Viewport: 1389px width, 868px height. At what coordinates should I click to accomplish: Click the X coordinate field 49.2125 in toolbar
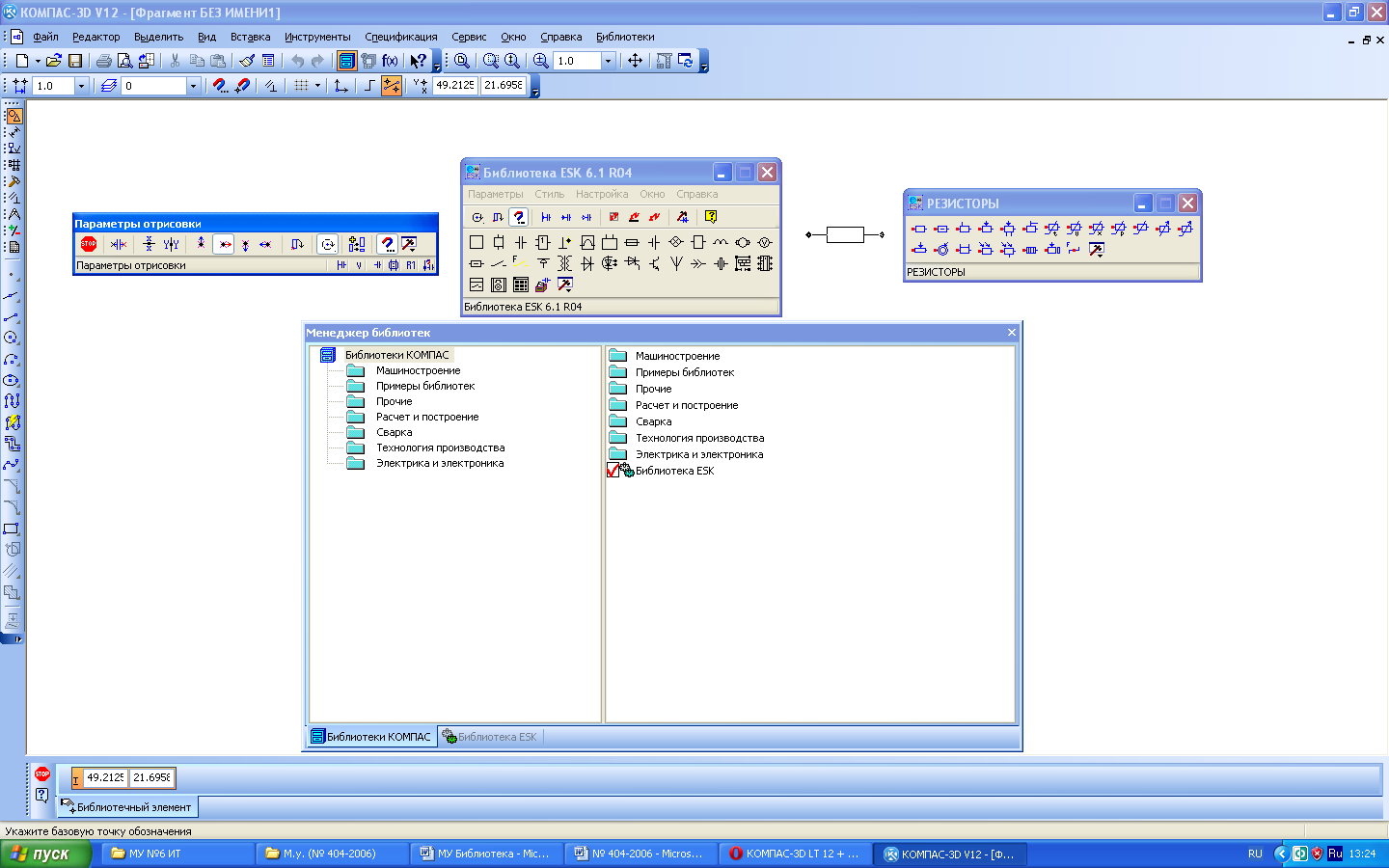click(454, 86)
